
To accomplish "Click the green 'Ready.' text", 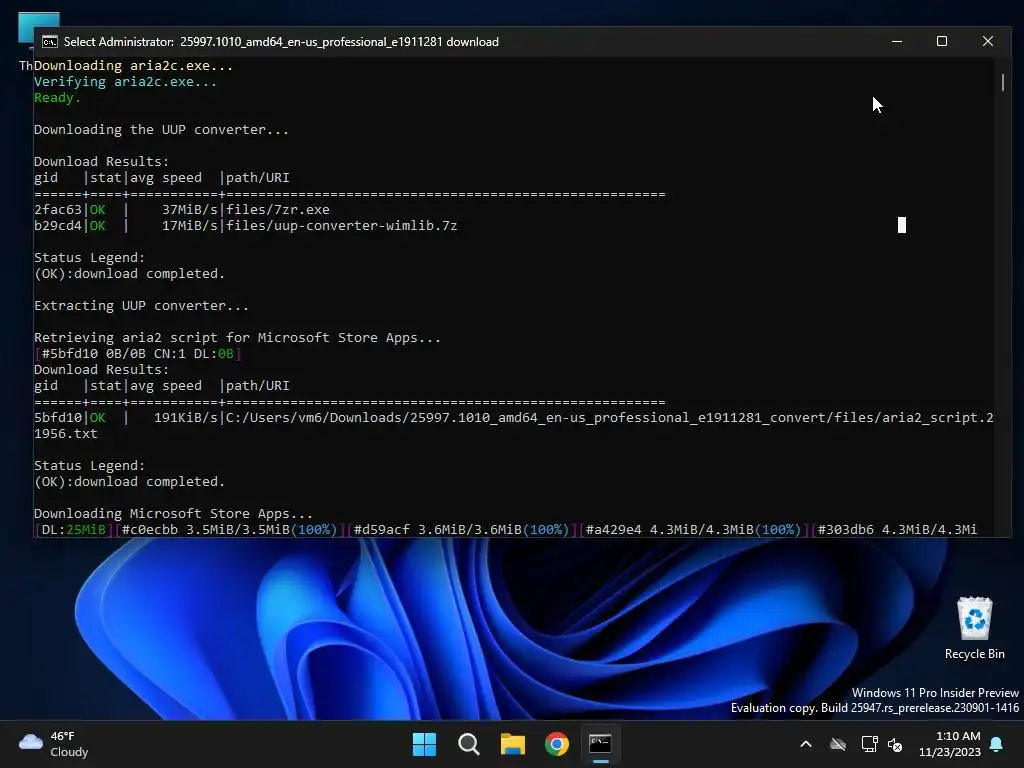I will (x=57, y=98).
